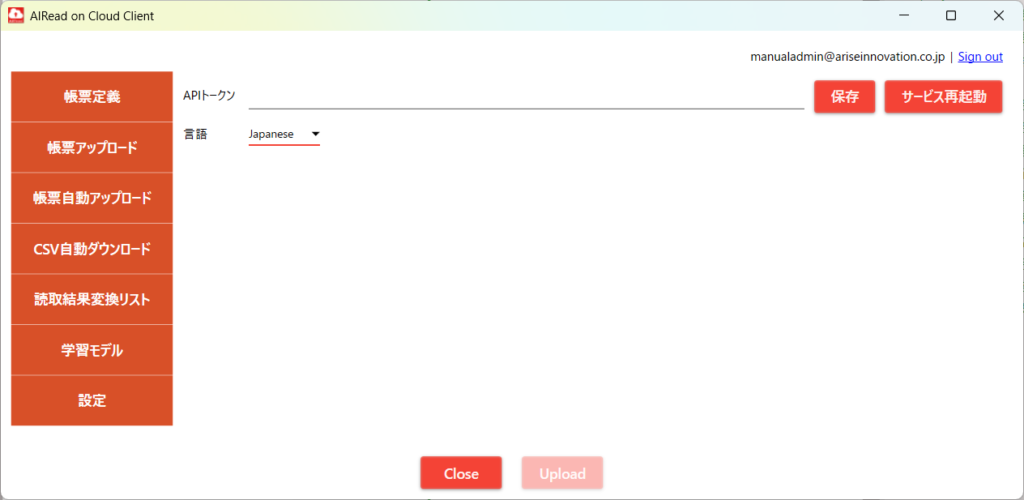1024x500 pixels.
Task: Expand the language list via dropdown arrow
Action: tap(315, 134)
